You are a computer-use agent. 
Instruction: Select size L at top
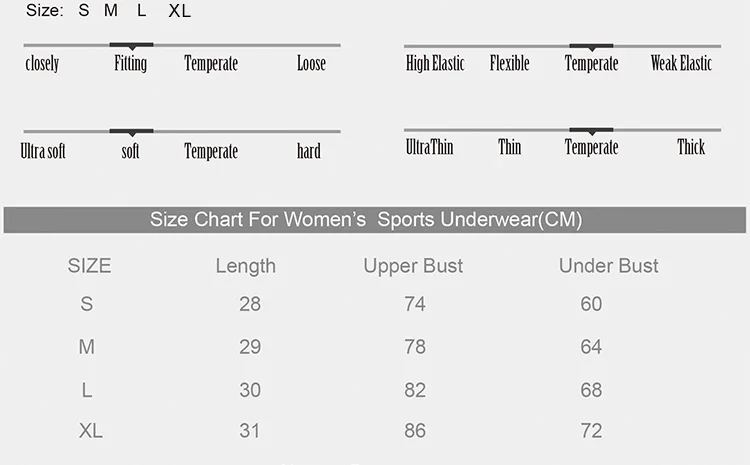click(x=142, y=12)
